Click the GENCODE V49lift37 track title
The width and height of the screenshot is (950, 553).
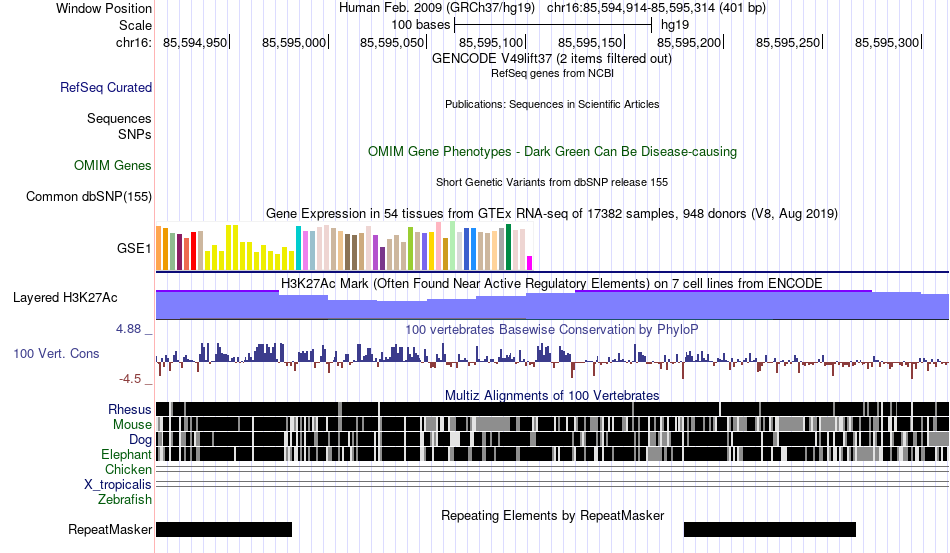click(552, 59)
